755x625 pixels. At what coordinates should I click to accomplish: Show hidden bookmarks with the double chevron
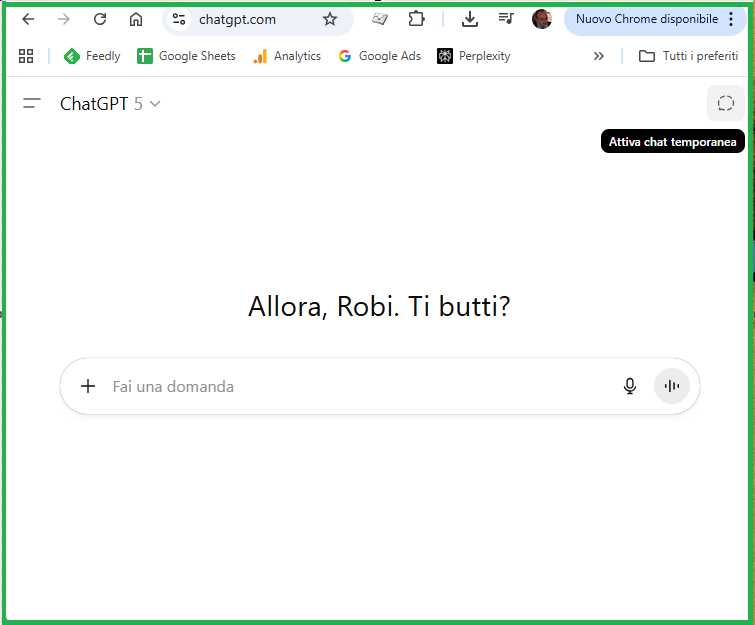[x=598, y=56]
